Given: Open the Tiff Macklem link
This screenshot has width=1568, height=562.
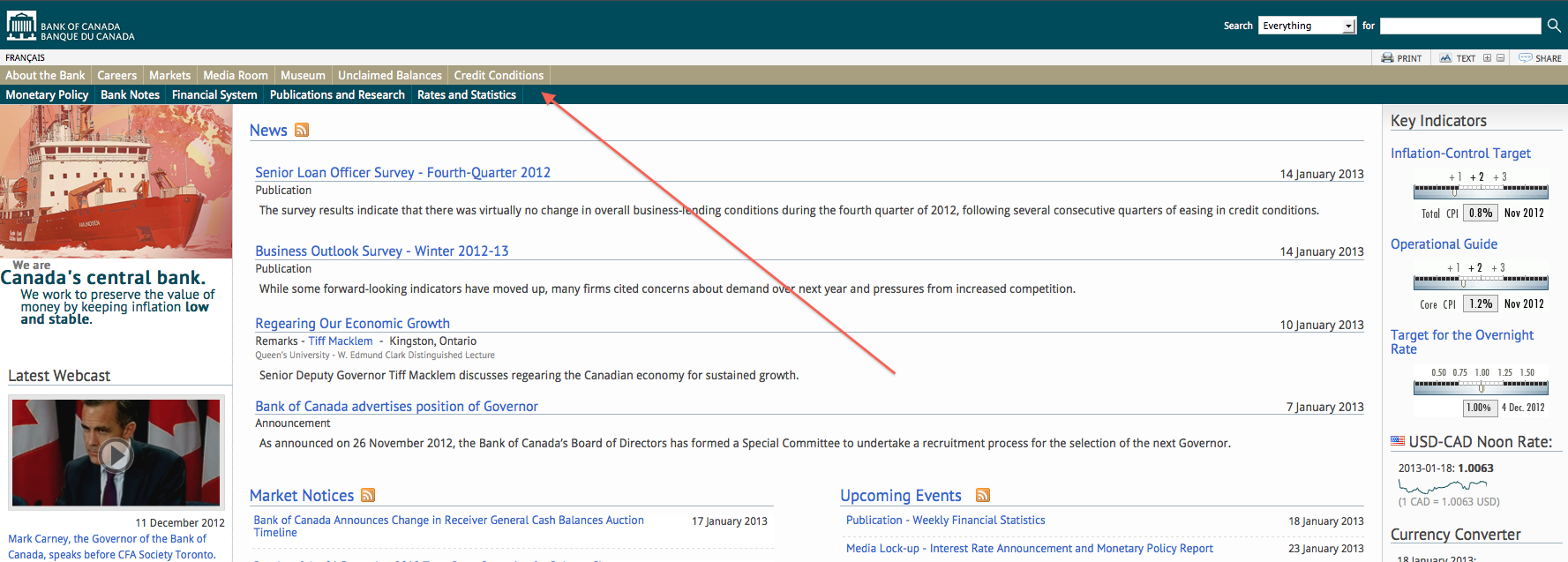Looking at the screenshot, I should (340, 341).
